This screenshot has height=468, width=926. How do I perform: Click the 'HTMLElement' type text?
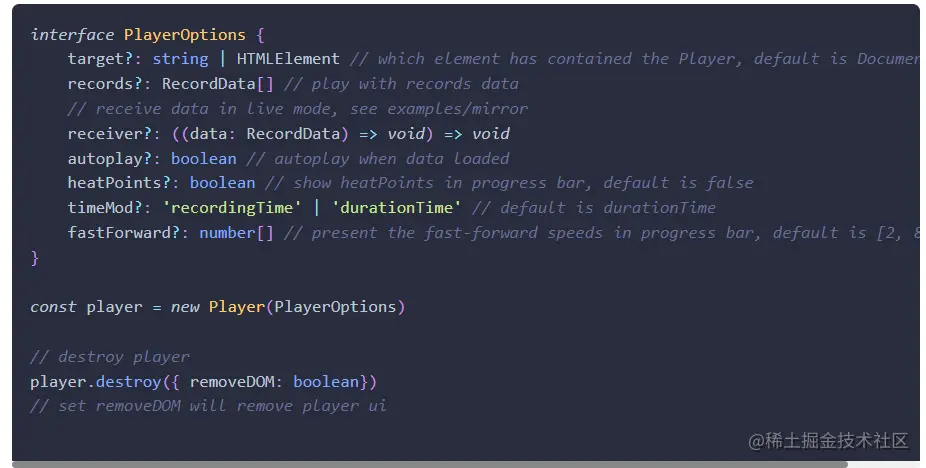(288, 59)
